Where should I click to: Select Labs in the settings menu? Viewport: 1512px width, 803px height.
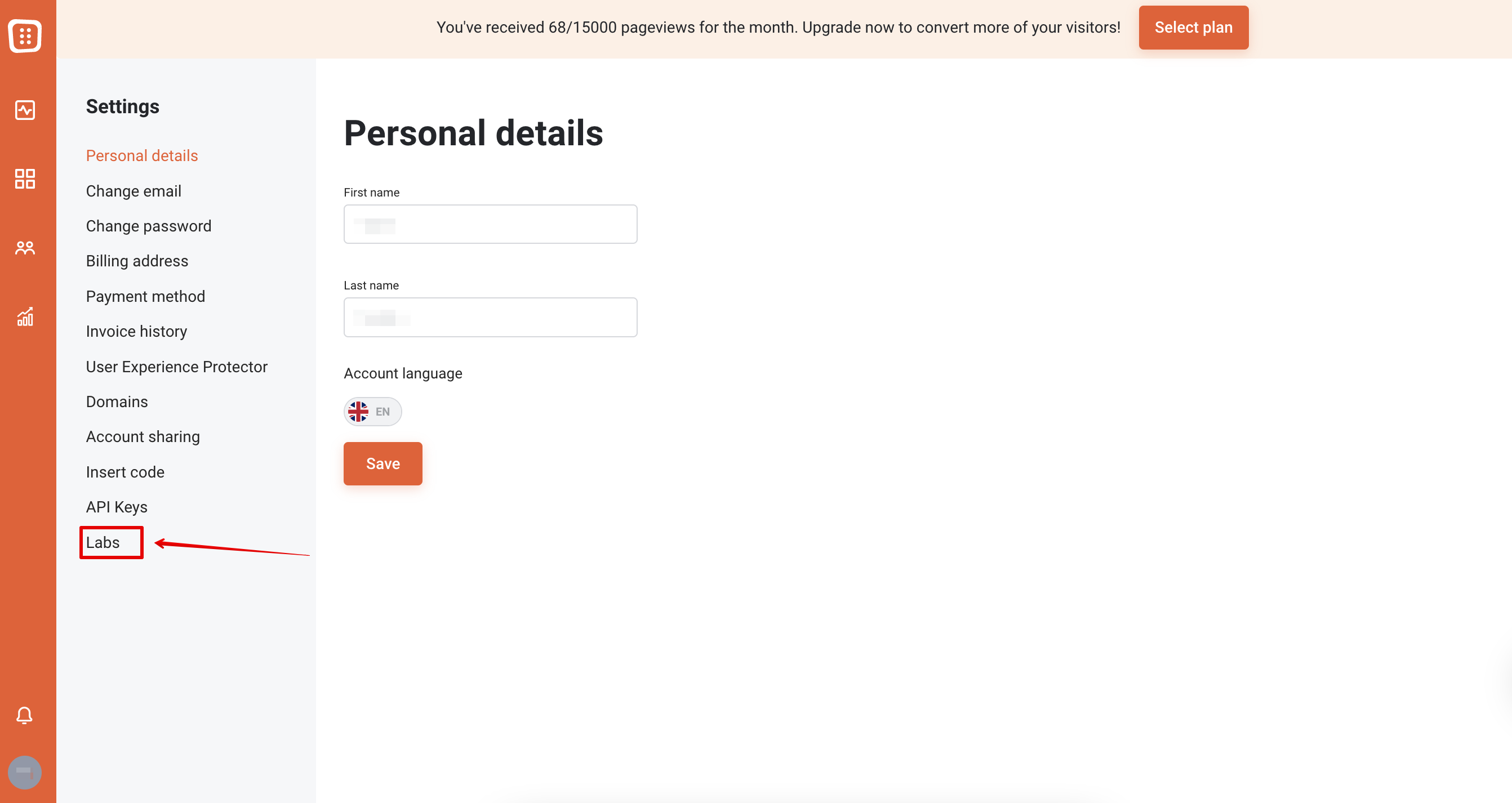click(103, 542)
